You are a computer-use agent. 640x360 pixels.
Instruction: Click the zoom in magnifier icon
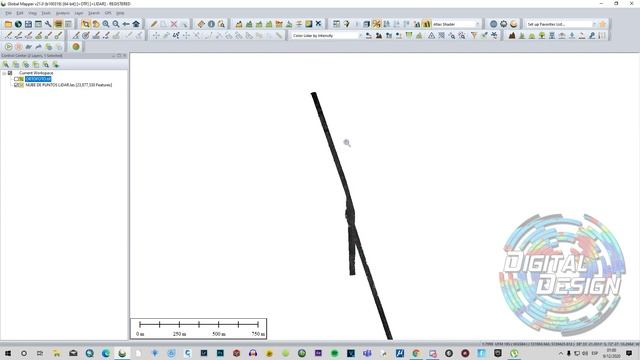click(x=106, y=24)
